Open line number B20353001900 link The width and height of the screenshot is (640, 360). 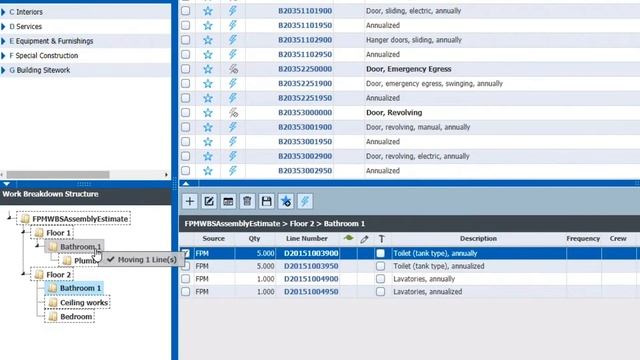click(305, 127)
